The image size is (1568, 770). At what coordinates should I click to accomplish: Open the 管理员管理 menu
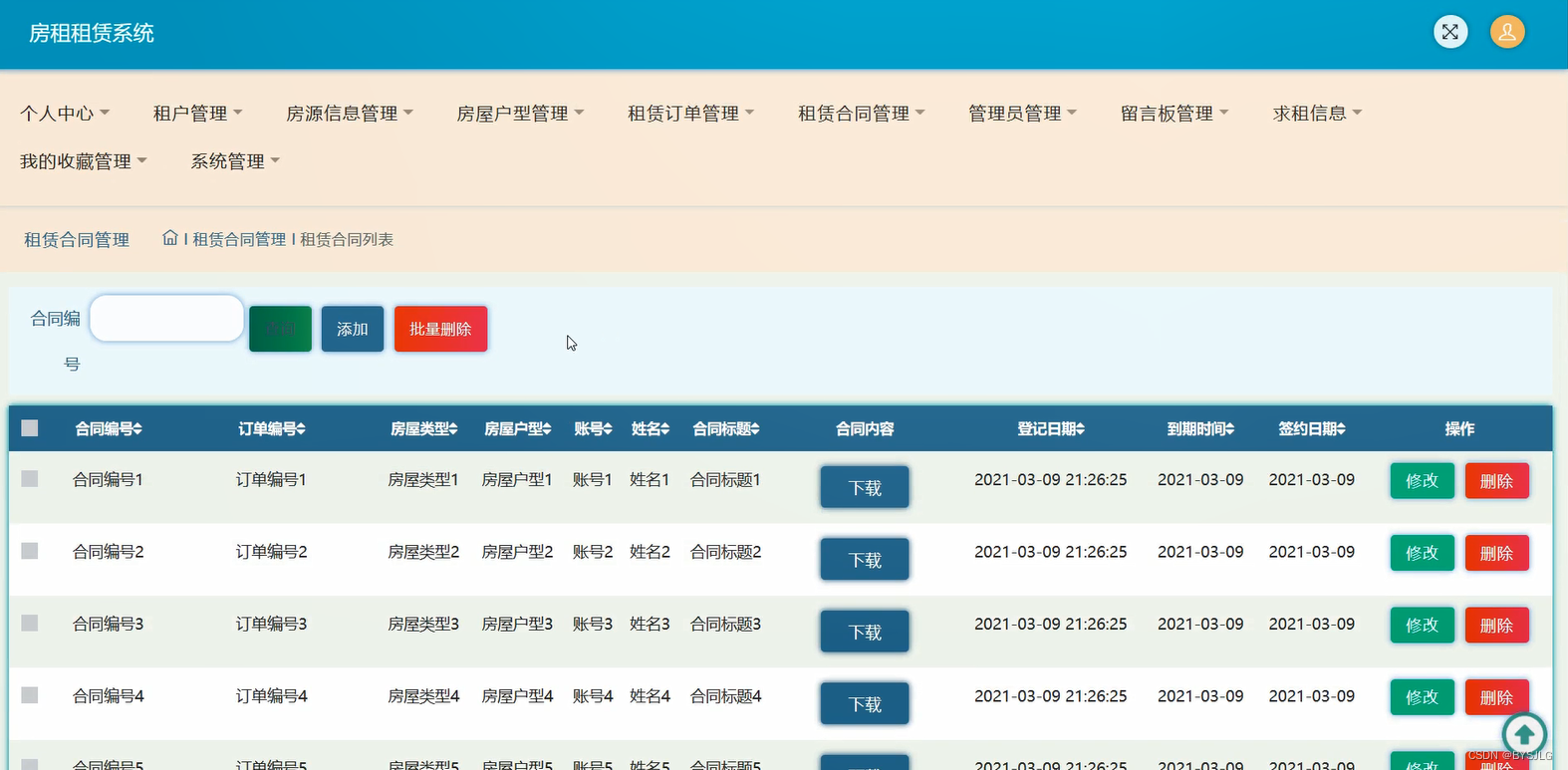tap(1022, 114)
